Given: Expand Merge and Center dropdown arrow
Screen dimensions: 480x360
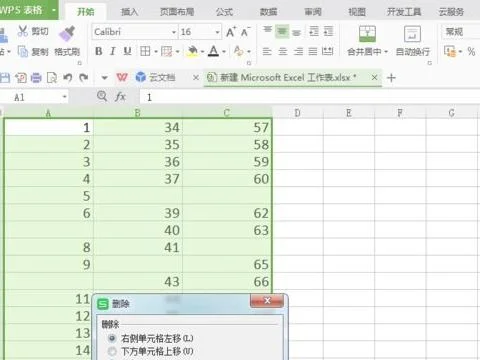Looking at the screenshot, I should click(386, 52).
